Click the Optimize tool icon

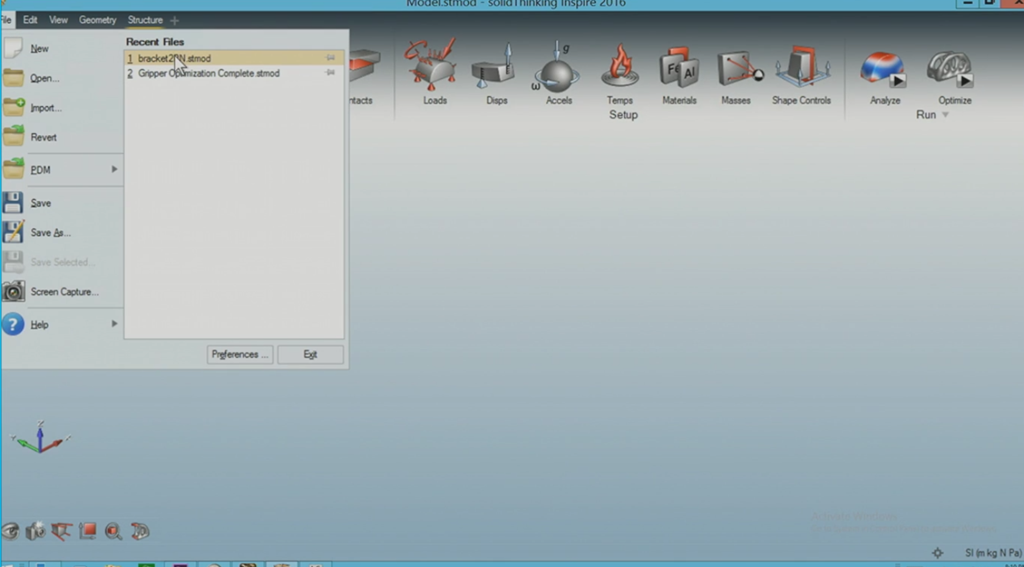click(x=952, y=71)
